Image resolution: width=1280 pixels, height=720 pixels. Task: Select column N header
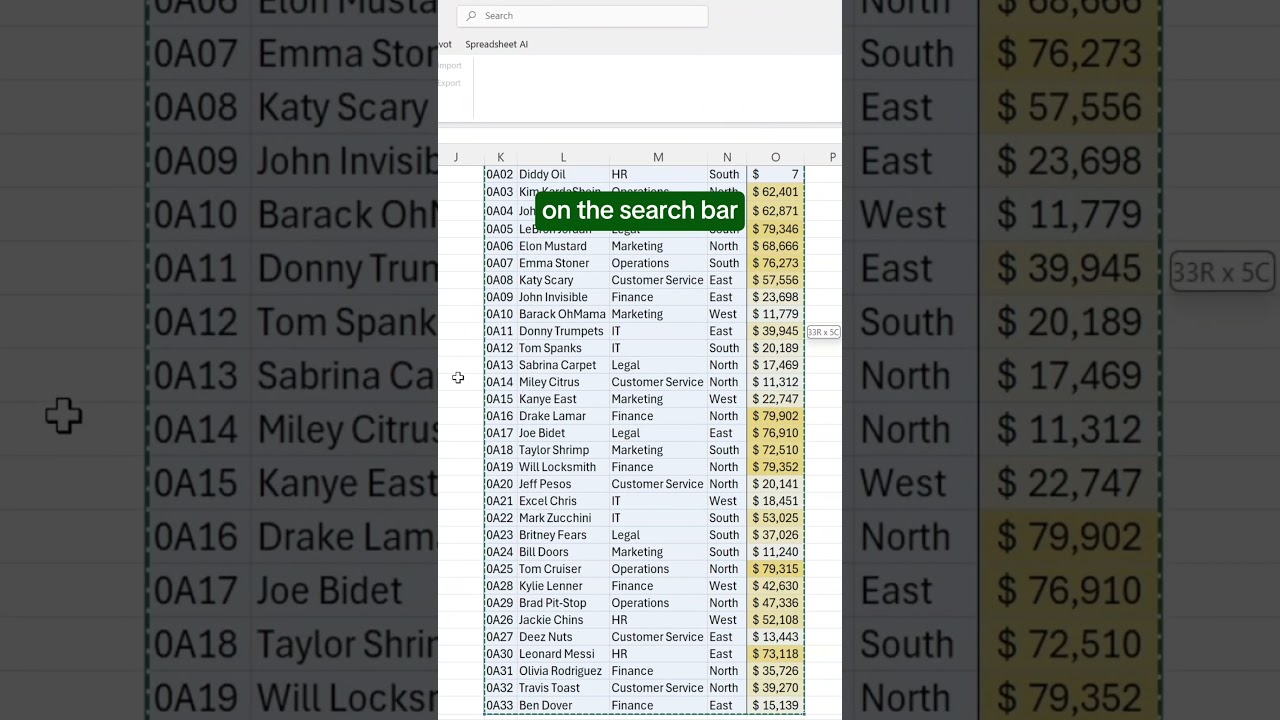pos(726,157)
